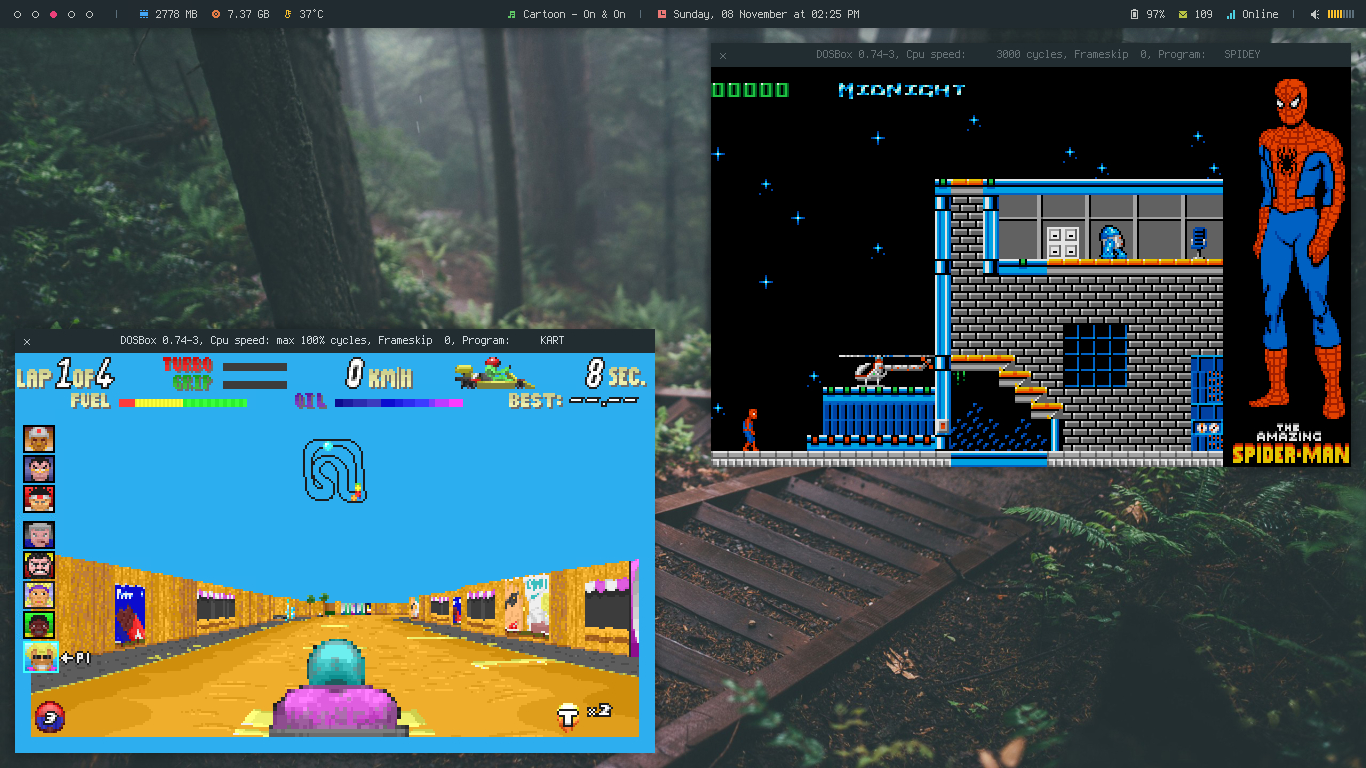1366x768 pixels.
Task: Click the large Spider-Man portrait artwork
Action: pyautogui.click(x=1299, y=247)
